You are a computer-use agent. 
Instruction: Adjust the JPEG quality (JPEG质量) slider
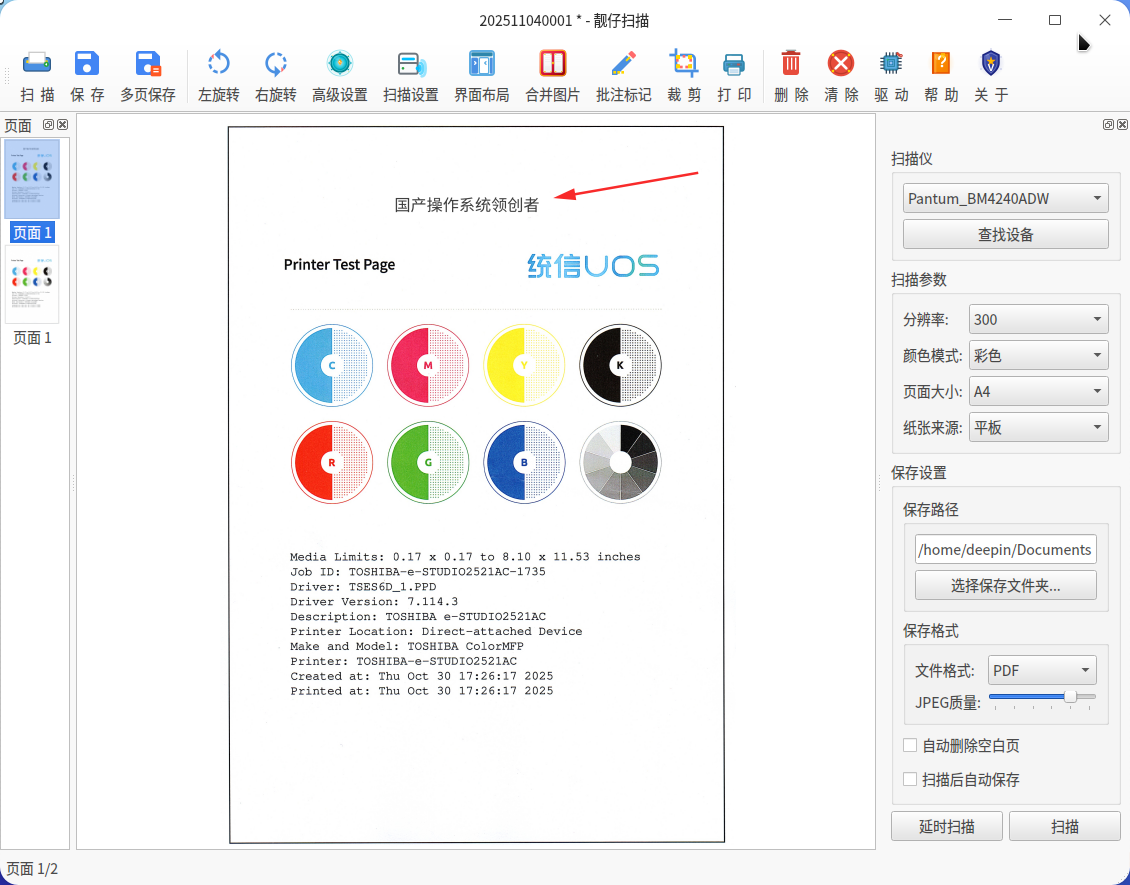pos(1042,697)
